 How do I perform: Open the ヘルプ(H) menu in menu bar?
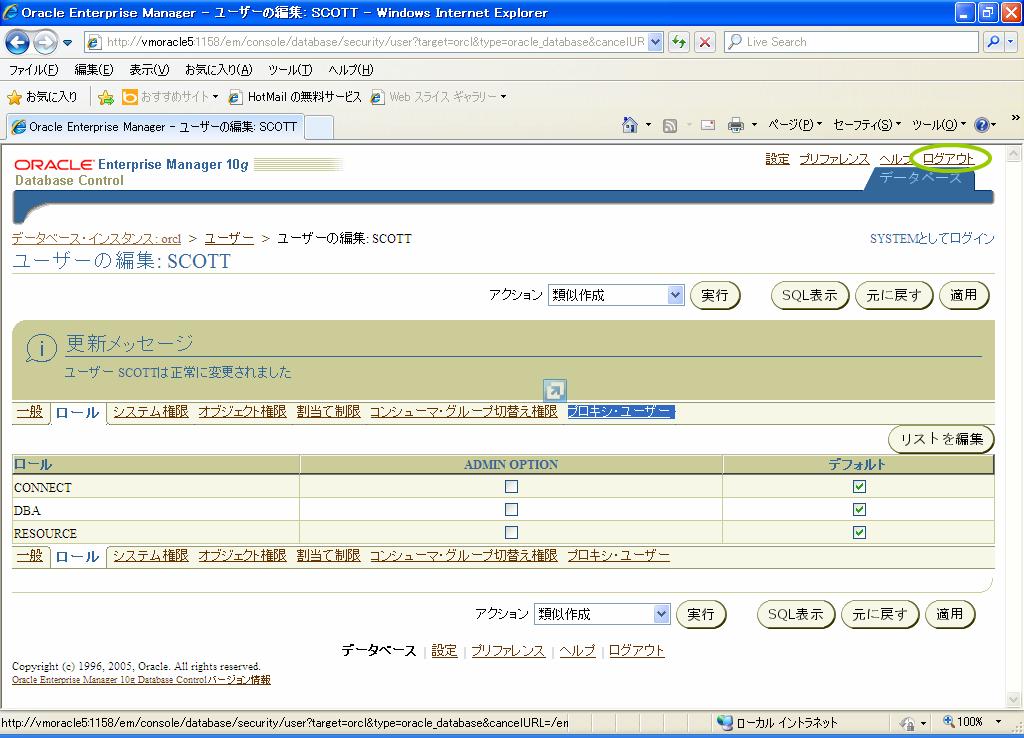tap(351, 70)
